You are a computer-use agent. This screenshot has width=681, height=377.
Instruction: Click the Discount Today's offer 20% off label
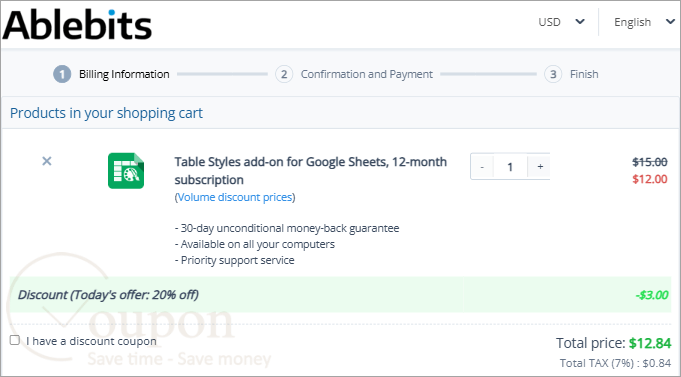[108, 295]
